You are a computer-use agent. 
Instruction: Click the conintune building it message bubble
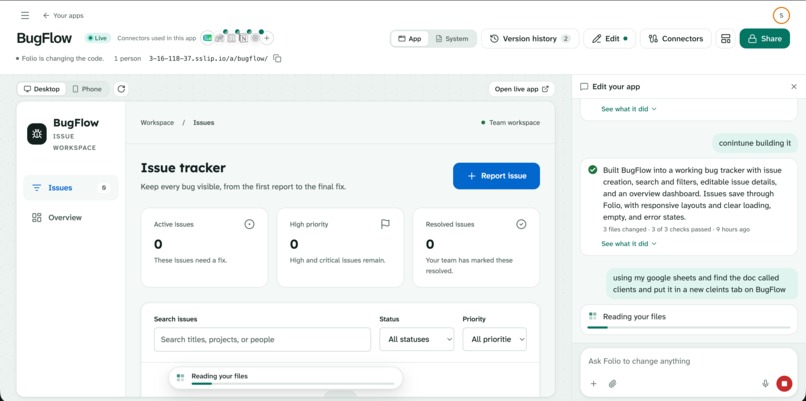(x=755, y=143)
